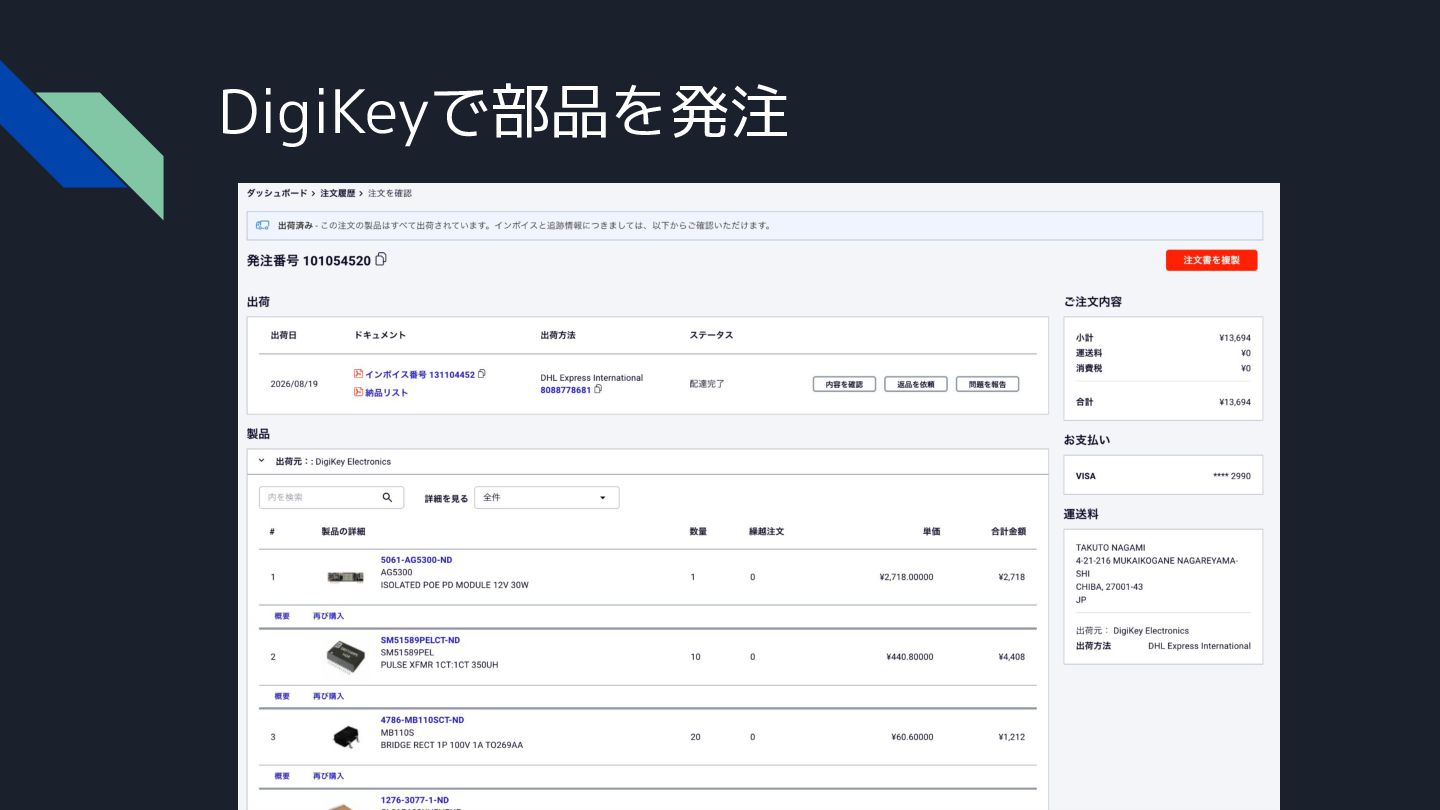Click the shipment date 2026/08/19
Screen dimensions: 1440x810
[294, 384]
